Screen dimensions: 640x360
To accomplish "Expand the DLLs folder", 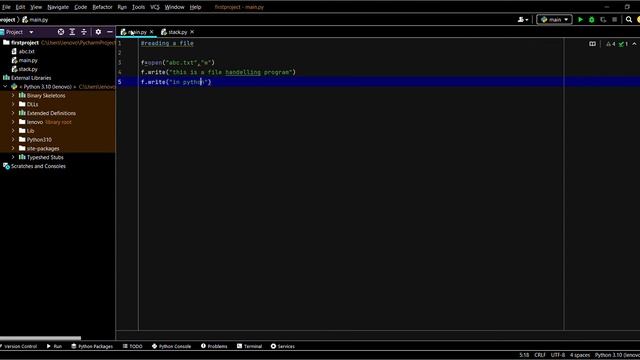I will coord(13,104).
